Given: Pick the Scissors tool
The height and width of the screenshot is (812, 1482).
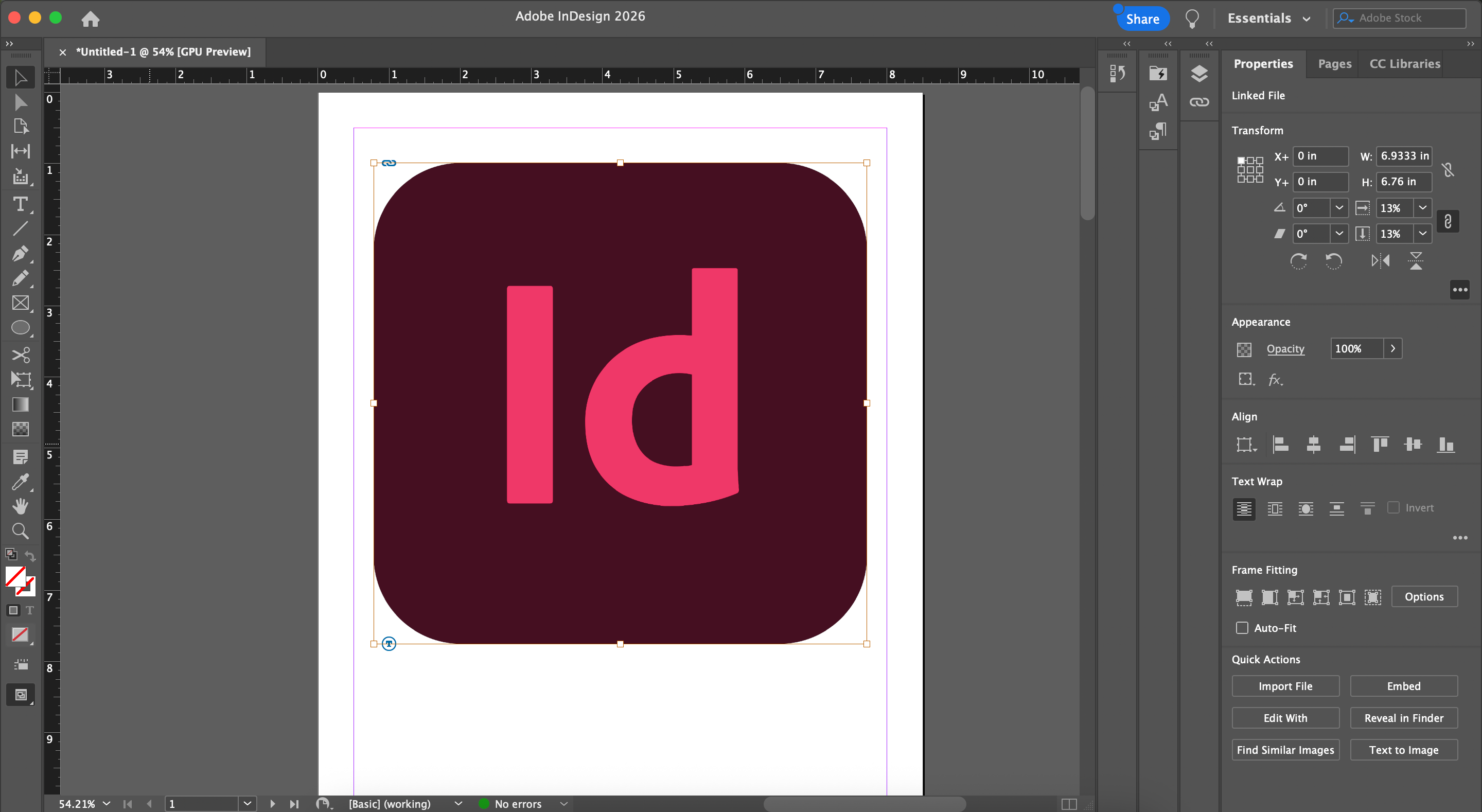Looking at the screenshot, I should coord(20,355).
